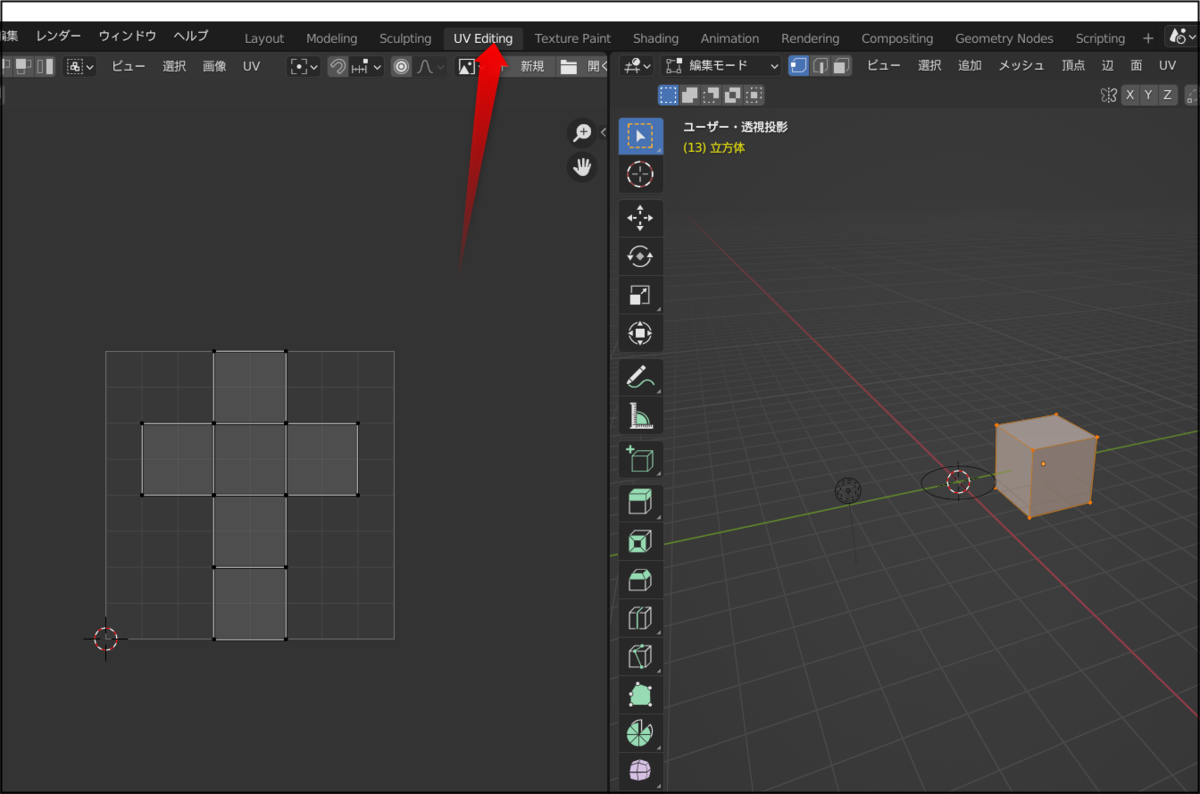This screenshot has height=794, width=1200.
Task: Choose the Subtract selection mode icon
Action: click(711, 95)
